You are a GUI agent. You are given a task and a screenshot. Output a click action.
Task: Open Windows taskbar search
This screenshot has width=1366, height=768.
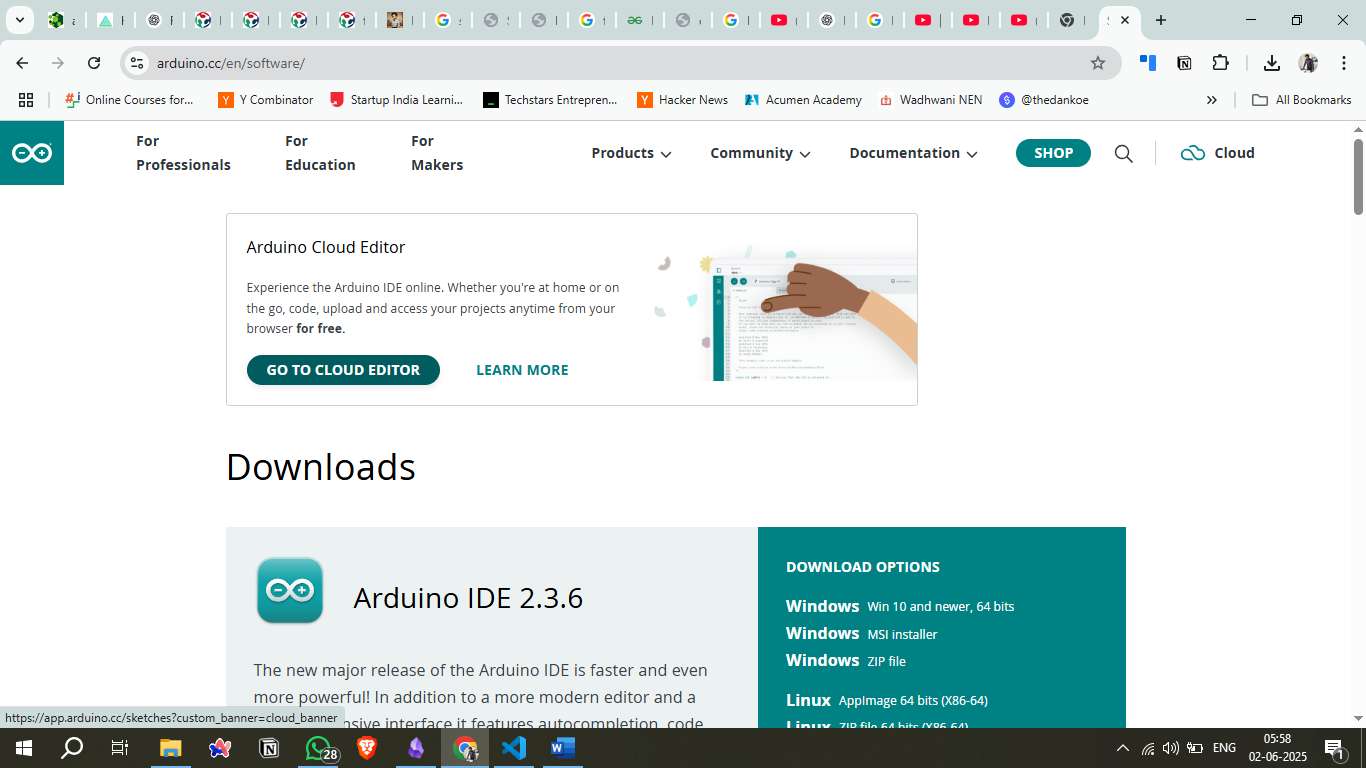(72, 748)
